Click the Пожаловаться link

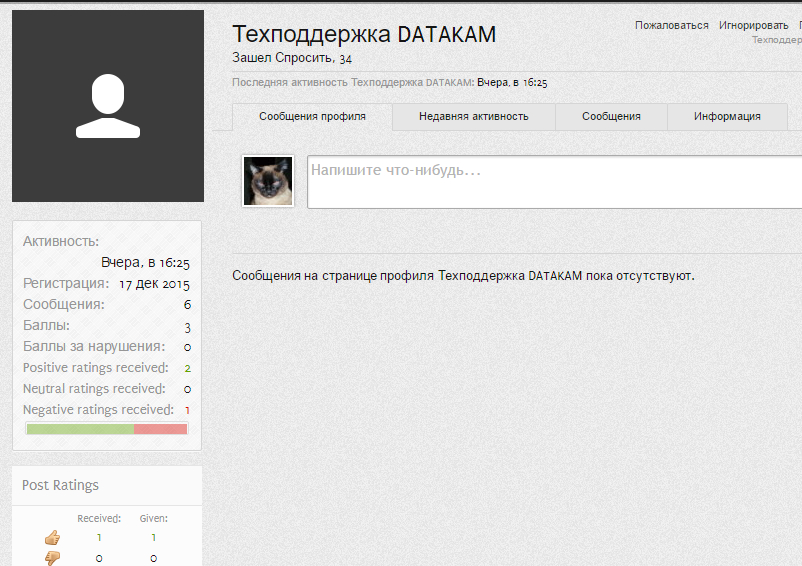pos(672,26)
